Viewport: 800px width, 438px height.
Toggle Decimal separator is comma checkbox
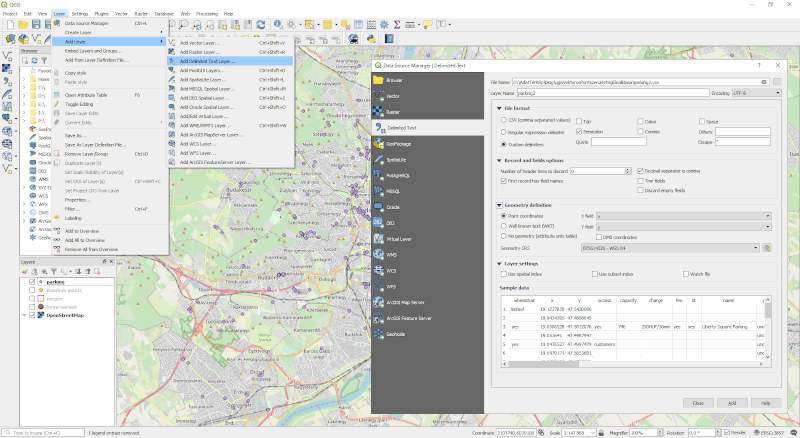[640, 171]
